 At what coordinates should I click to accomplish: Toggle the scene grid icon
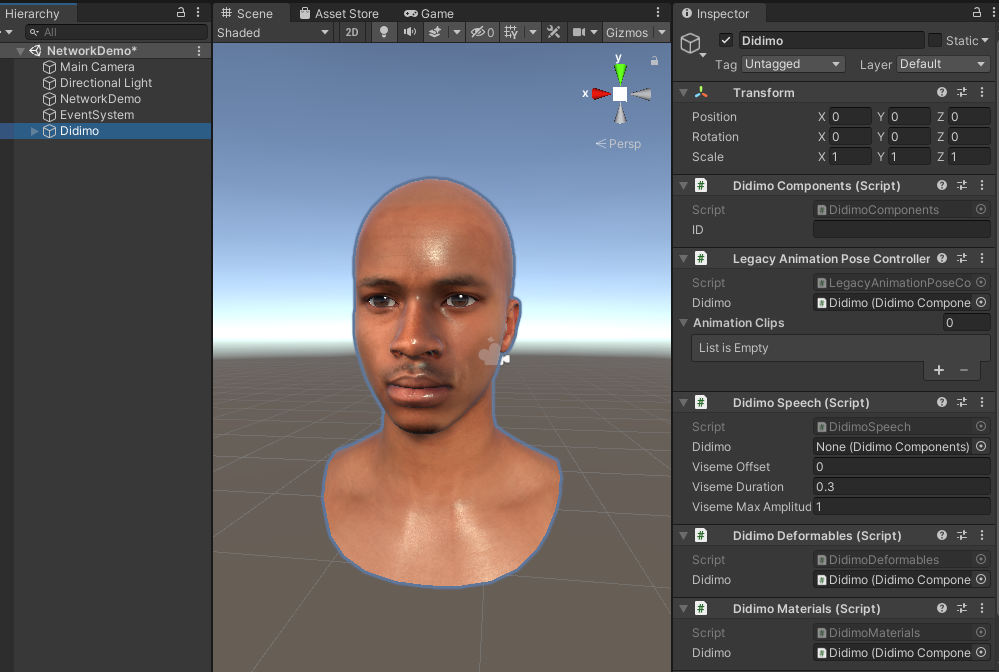point(512,32)
